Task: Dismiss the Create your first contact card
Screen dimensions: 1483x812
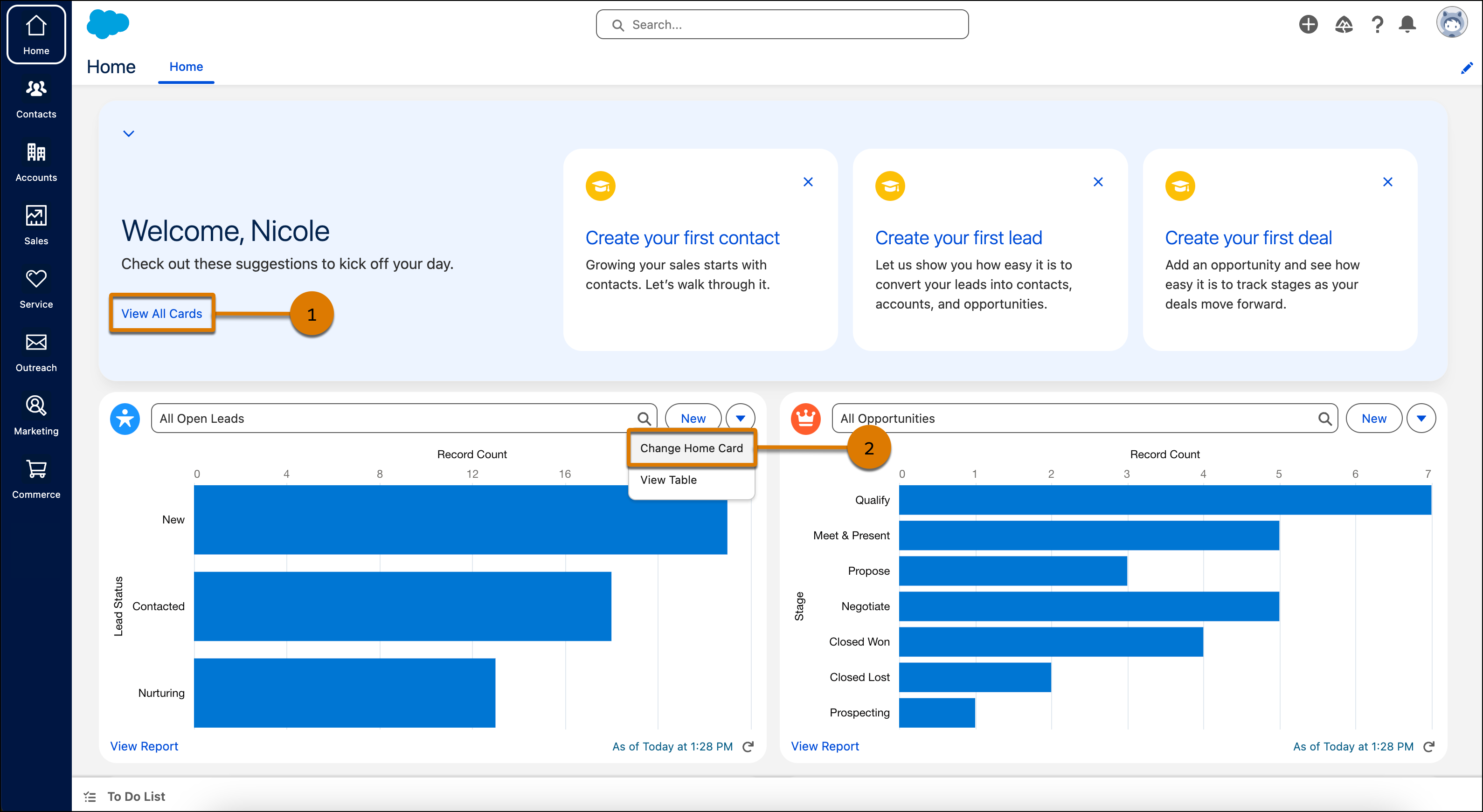Action: click(x=808, y=182)
